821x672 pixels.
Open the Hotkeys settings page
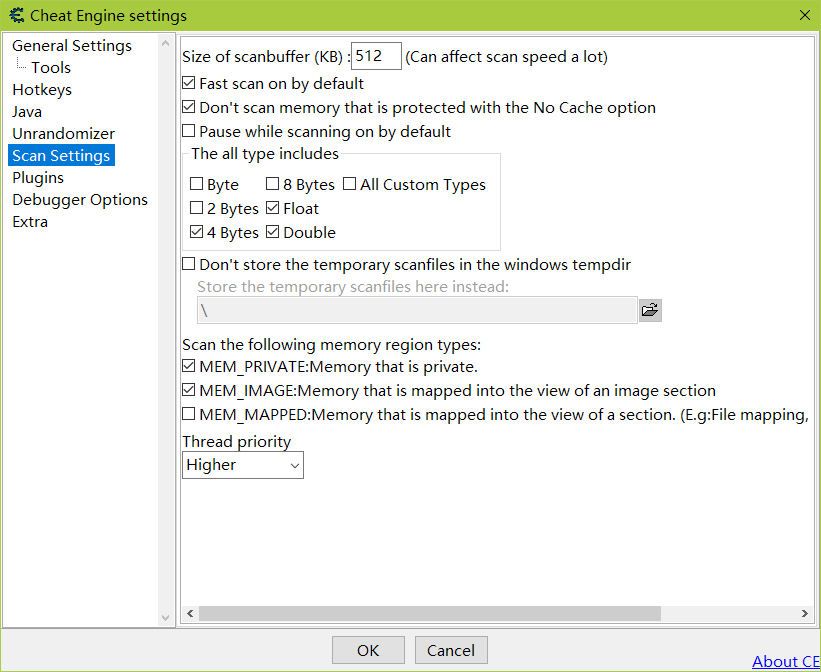tap(42, 90)
